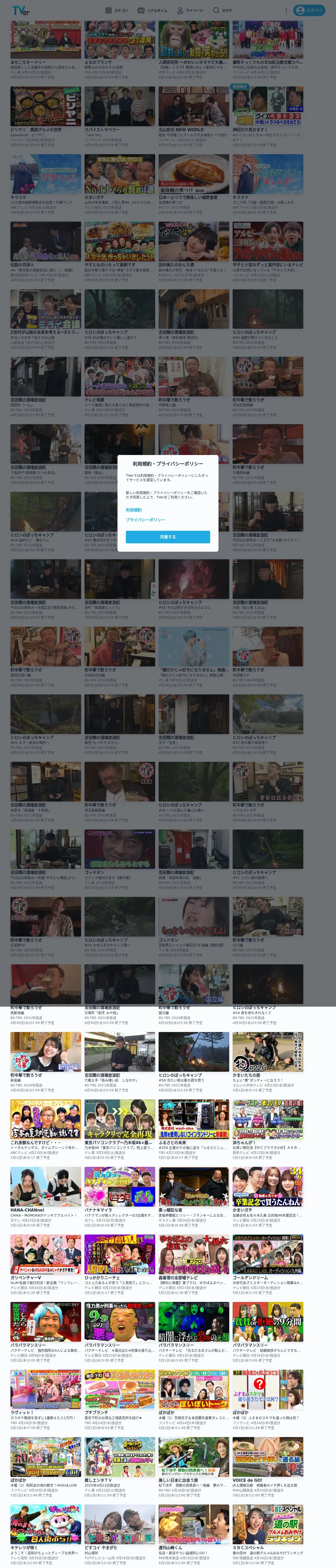Open the これ余談なんですけど・・・ thumbnail

[46, 1119]
